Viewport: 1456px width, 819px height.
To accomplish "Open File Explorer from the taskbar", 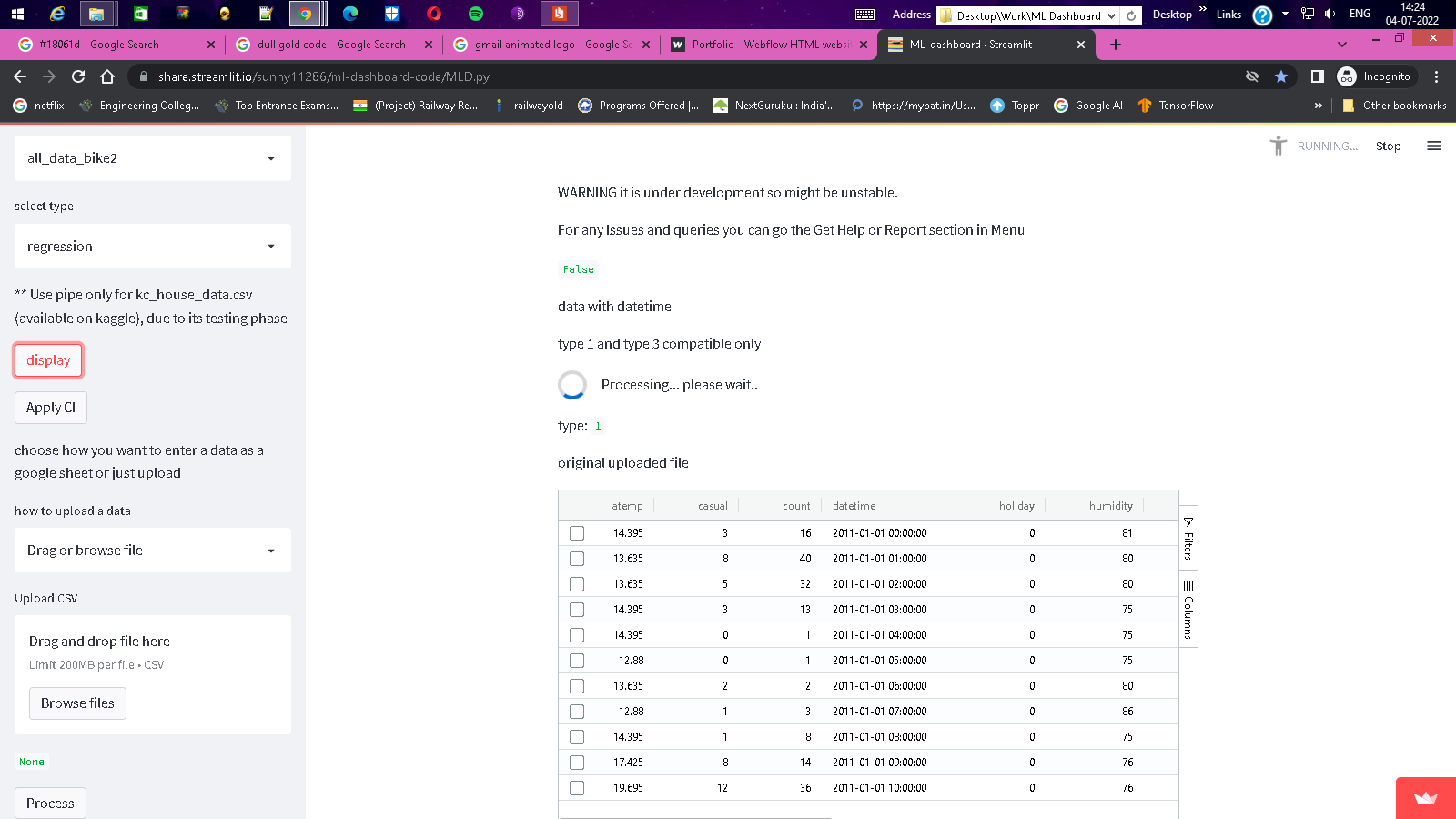I will 96,14.
